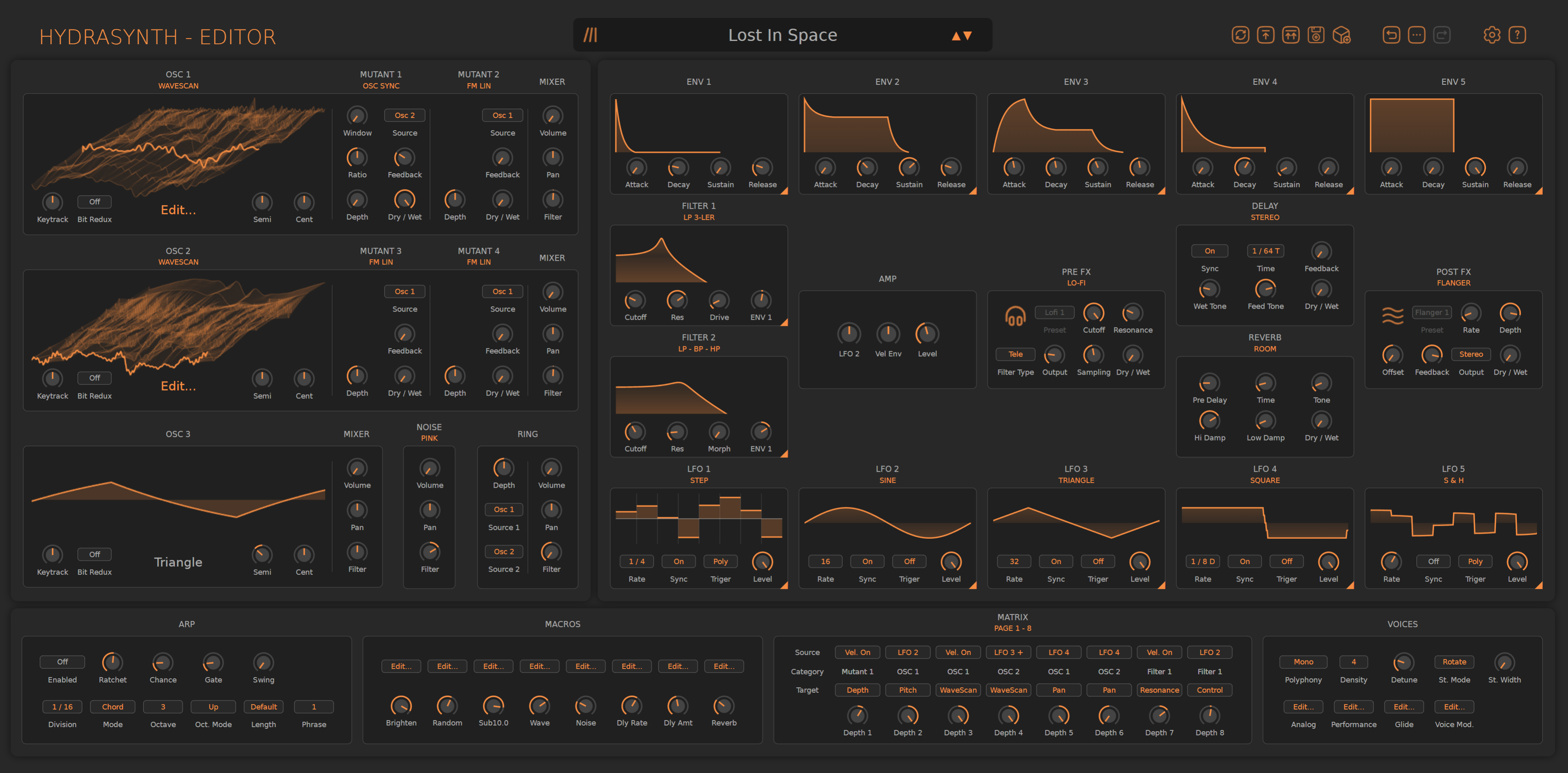
Task: Click the Filter 1 Cutoff knob
Action: [x=635, y=300]
